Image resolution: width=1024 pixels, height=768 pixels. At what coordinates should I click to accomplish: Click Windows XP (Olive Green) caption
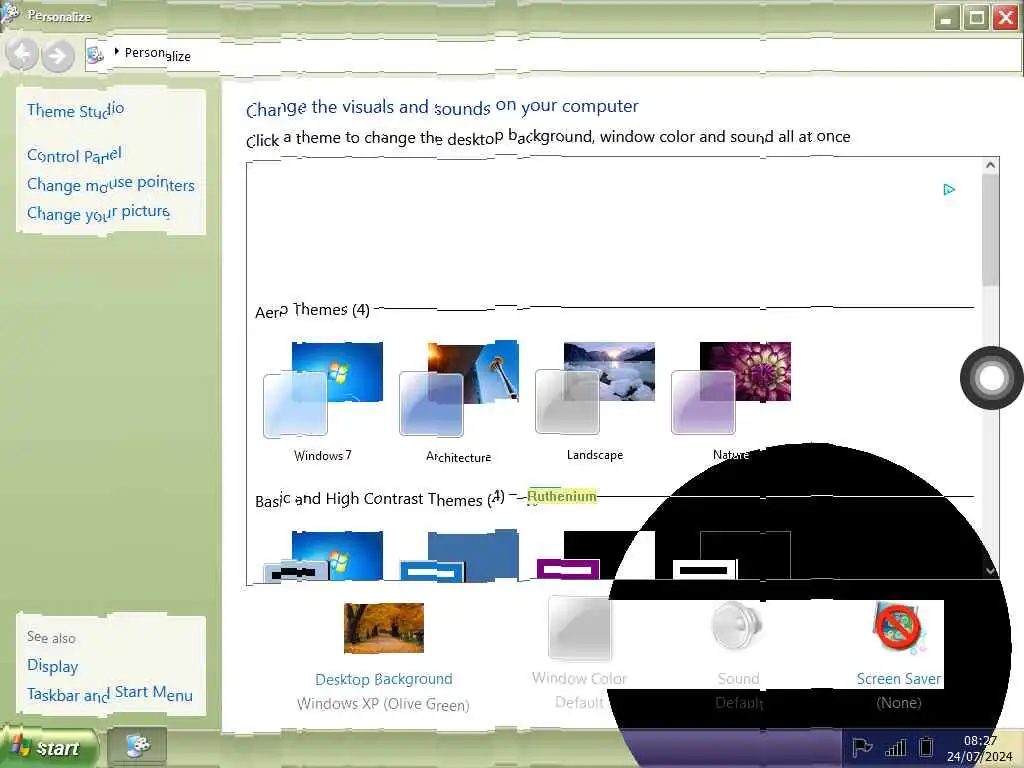coord(383,704)
